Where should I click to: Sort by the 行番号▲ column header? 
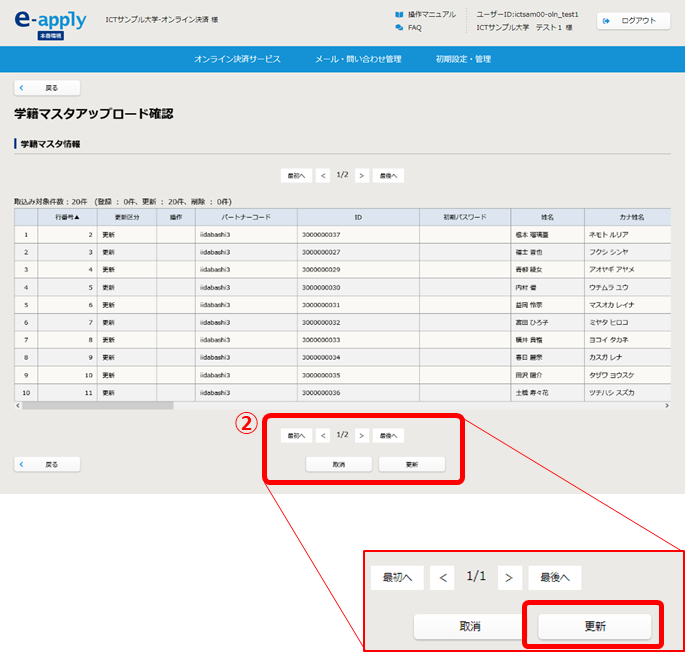click(x=67, y=217)
